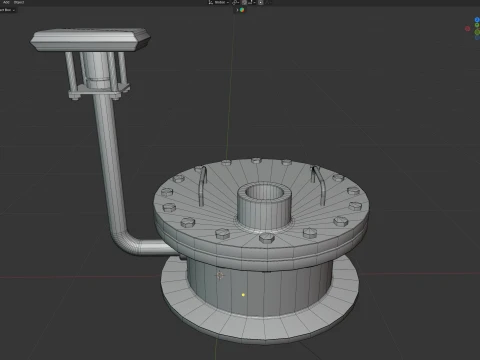The height and width of the screenshot is (360, 480).
Task: Open the Add menu in viewport header
Action: (x=6, y=2)
